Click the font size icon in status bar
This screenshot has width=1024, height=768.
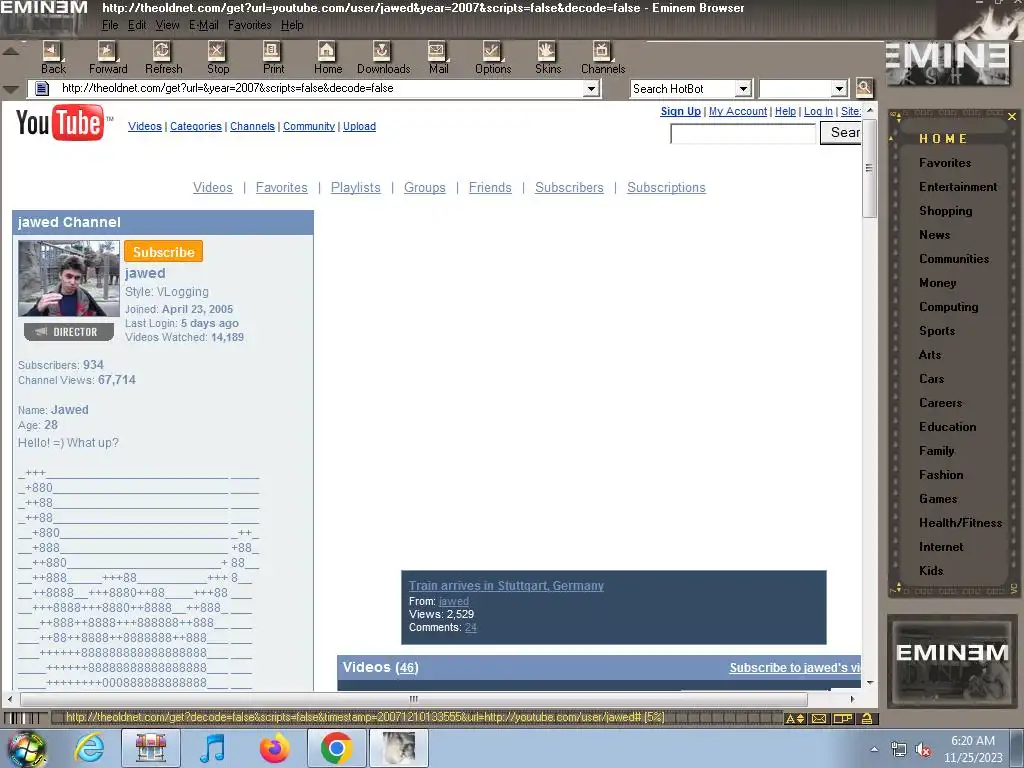795,718
